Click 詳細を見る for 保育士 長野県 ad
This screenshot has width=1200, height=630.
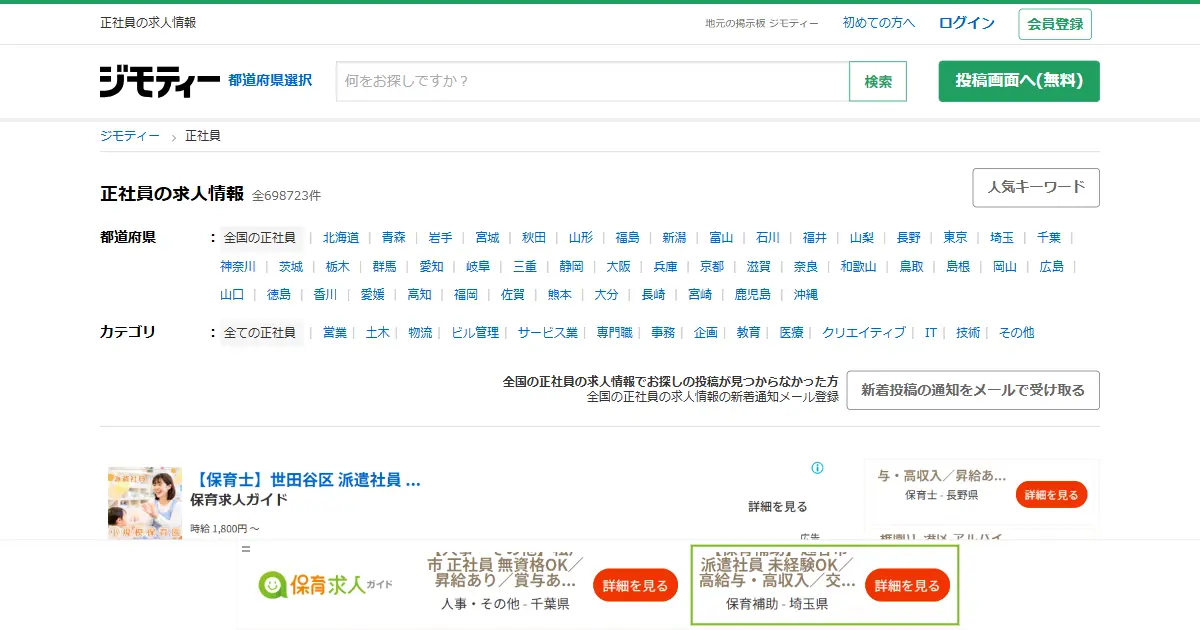tap(1051, 495)
